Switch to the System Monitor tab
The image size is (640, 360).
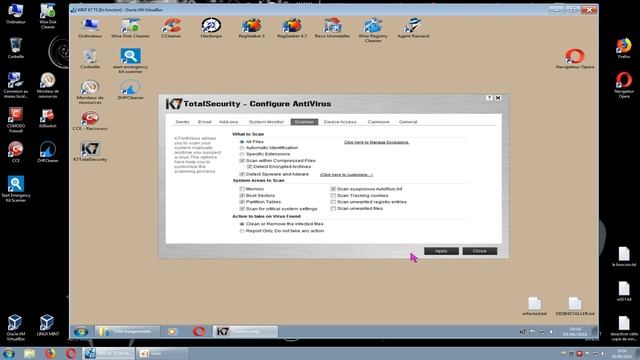pos(266,122)
